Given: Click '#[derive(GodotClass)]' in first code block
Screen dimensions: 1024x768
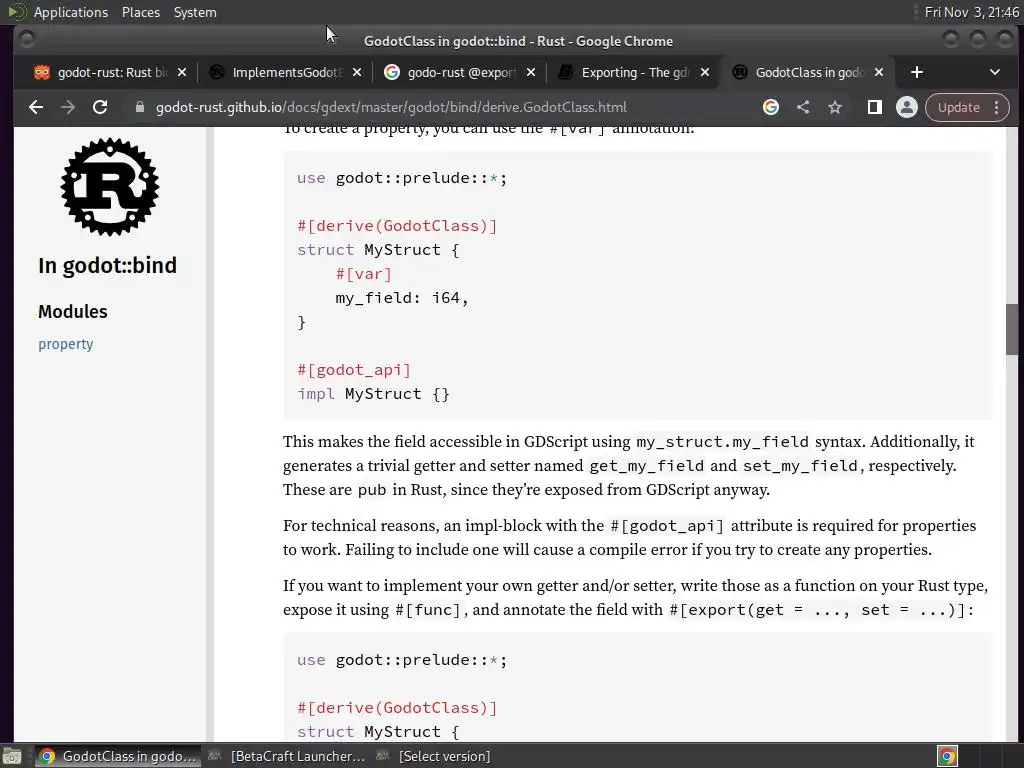Looking at the screenshot, I should pos(397,226).
